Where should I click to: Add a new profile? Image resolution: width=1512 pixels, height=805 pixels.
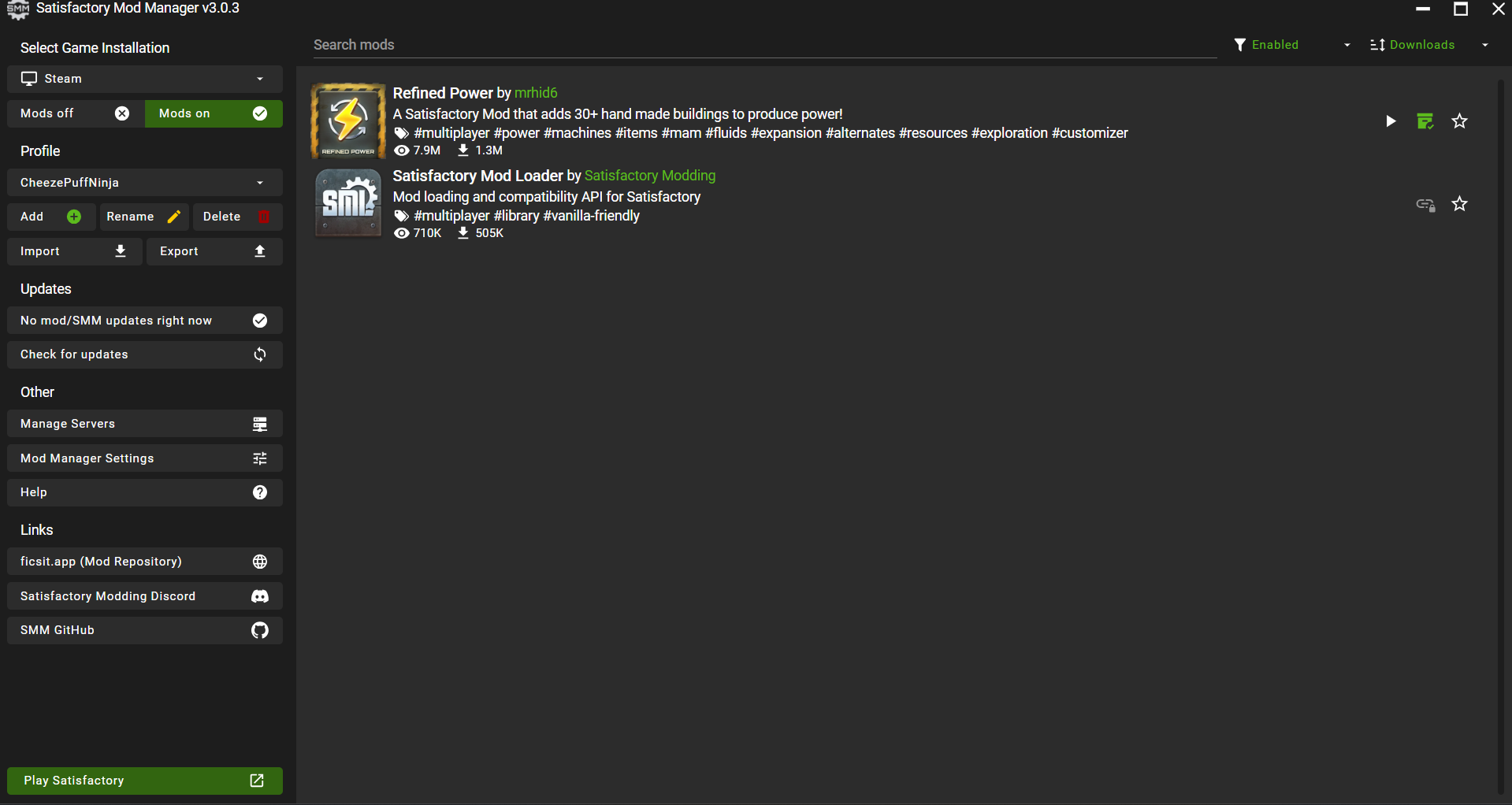[x=51, y=217]
